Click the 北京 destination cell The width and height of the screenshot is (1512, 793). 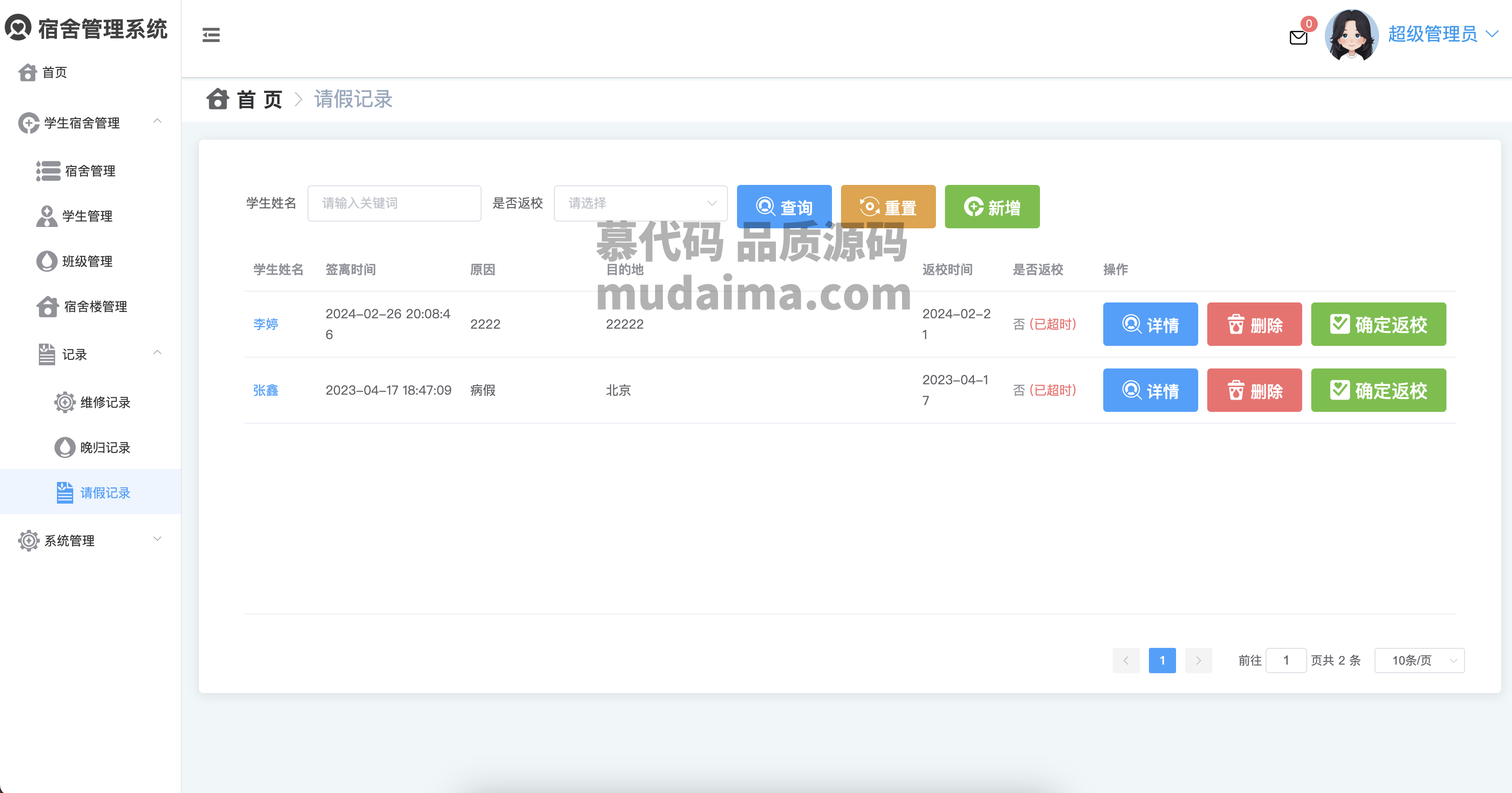tap(618, 390)
